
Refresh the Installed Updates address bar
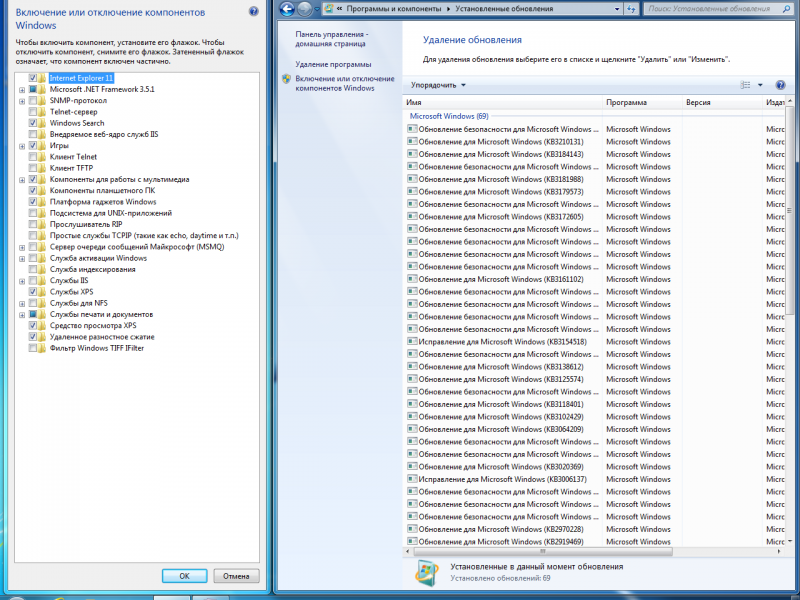632,9
